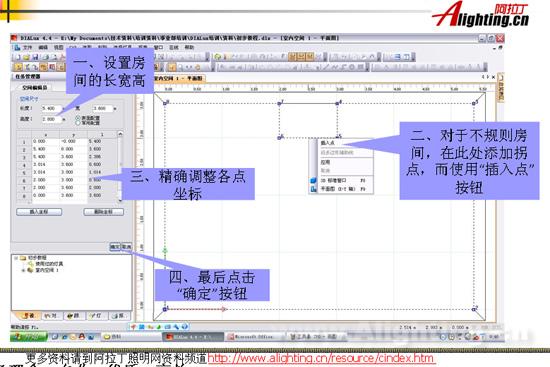Click the luminaires-used icon in project tree
Screen dimensions: 550x367
click(x=31, y=263)
